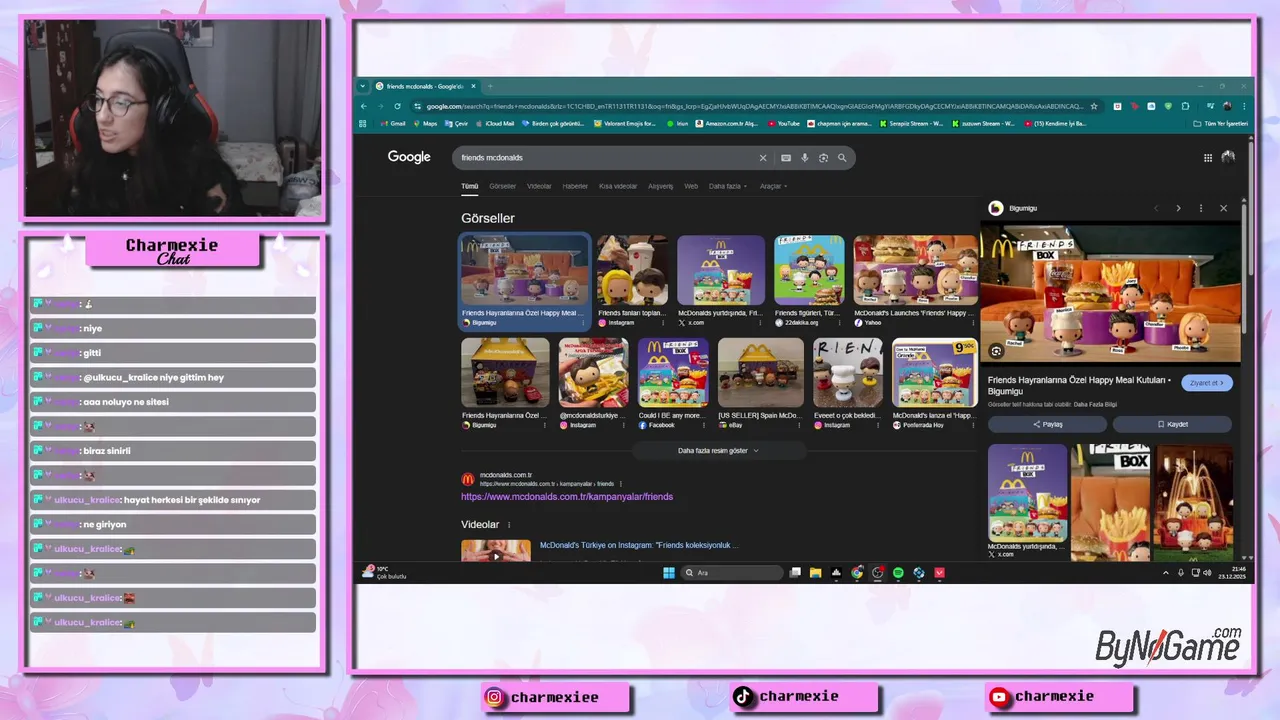Open the Google account profile avatar
This screenshot has height=720, width=1280.
pyautogui.click(x=1228, y=157)
